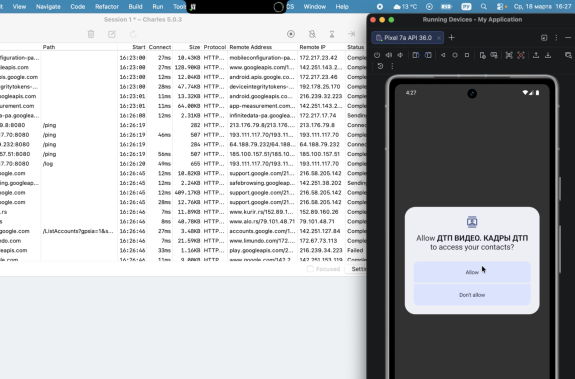The height and width of the screenshot is (379, 575).
Task: Click the emulator power button icon
Action: click(x=377, y=55)
